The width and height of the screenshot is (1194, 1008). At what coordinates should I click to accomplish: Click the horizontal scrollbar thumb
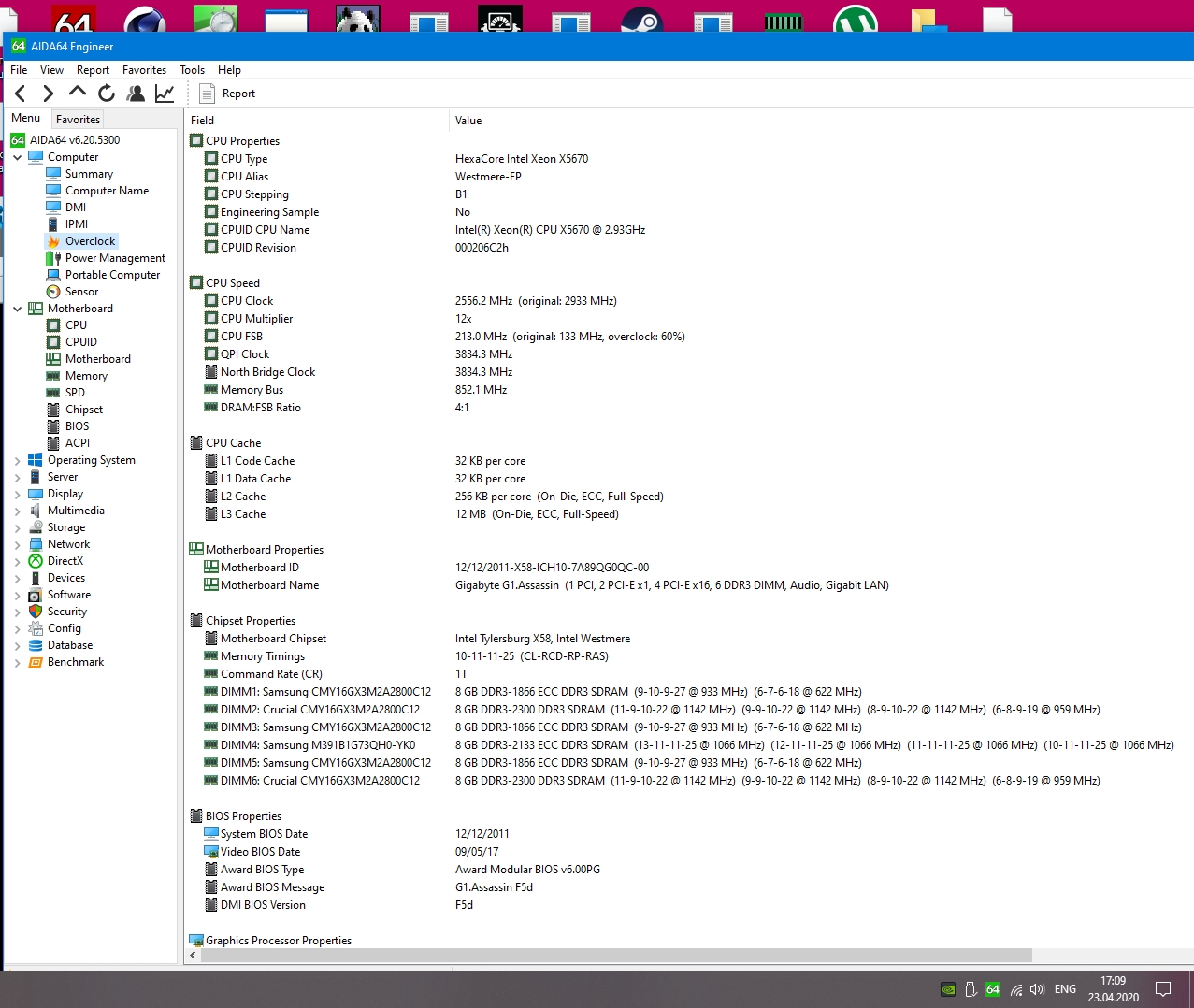(x=616, y=956)
